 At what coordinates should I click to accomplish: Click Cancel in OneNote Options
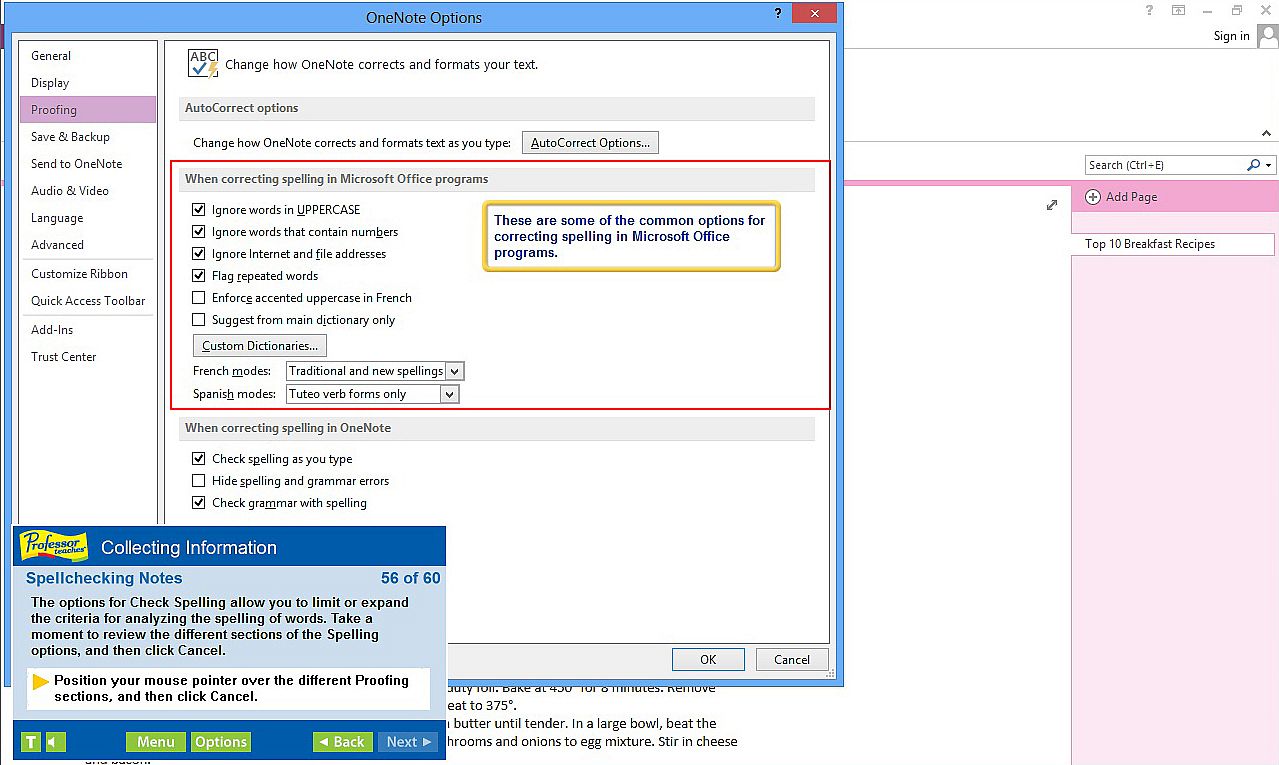pyautogui.click(x=791, y=659)
